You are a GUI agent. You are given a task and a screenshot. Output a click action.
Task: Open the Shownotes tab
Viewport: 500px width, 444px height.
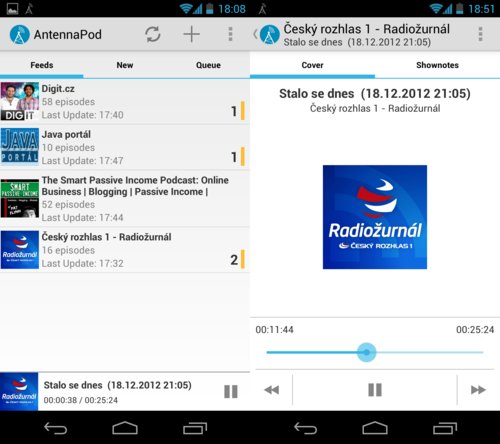point(437,65)
